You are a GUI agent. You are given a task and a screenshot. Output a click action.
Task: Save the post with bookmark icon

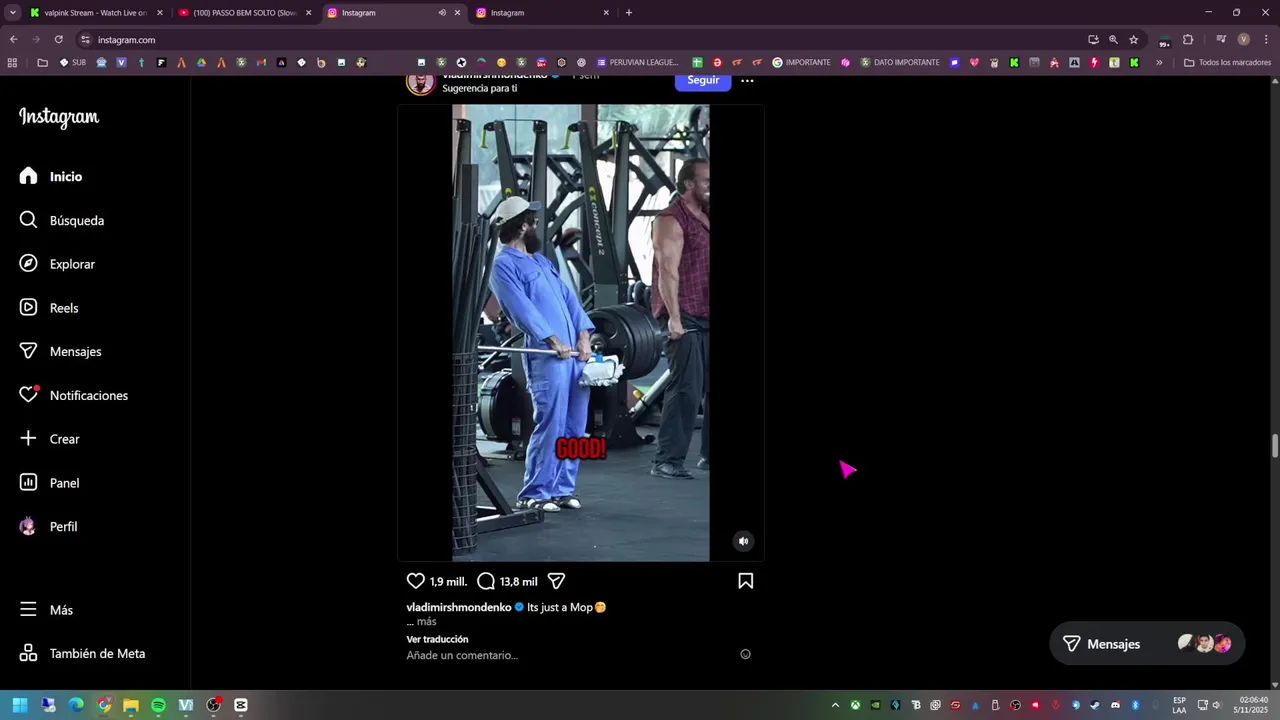(x=745, y=581)
